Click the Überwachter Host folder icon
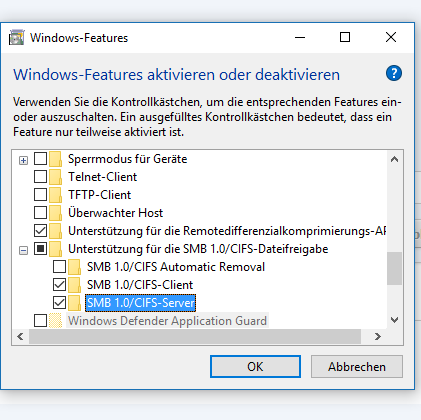 55,213
